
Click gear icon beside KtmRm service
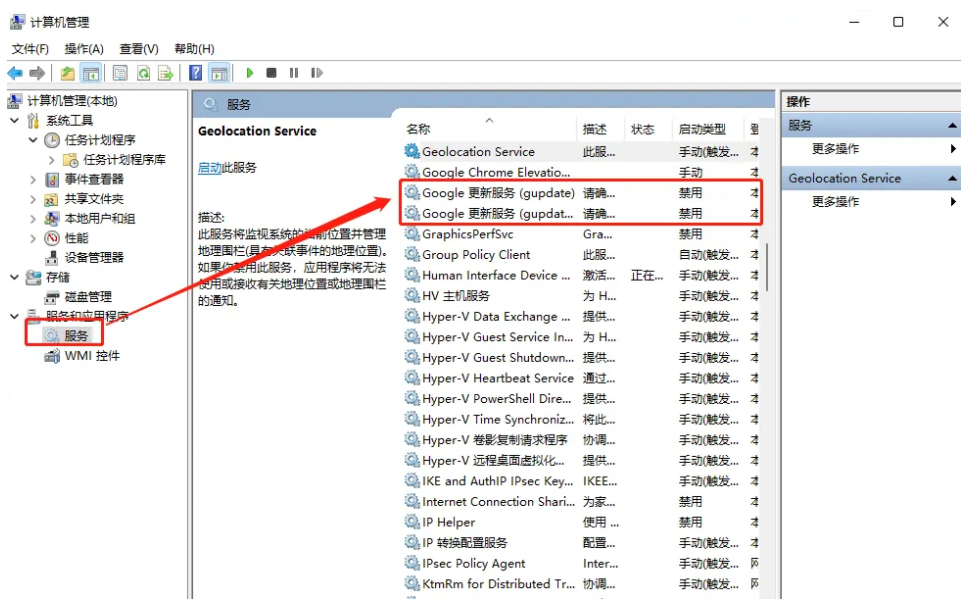pos(412,584)
